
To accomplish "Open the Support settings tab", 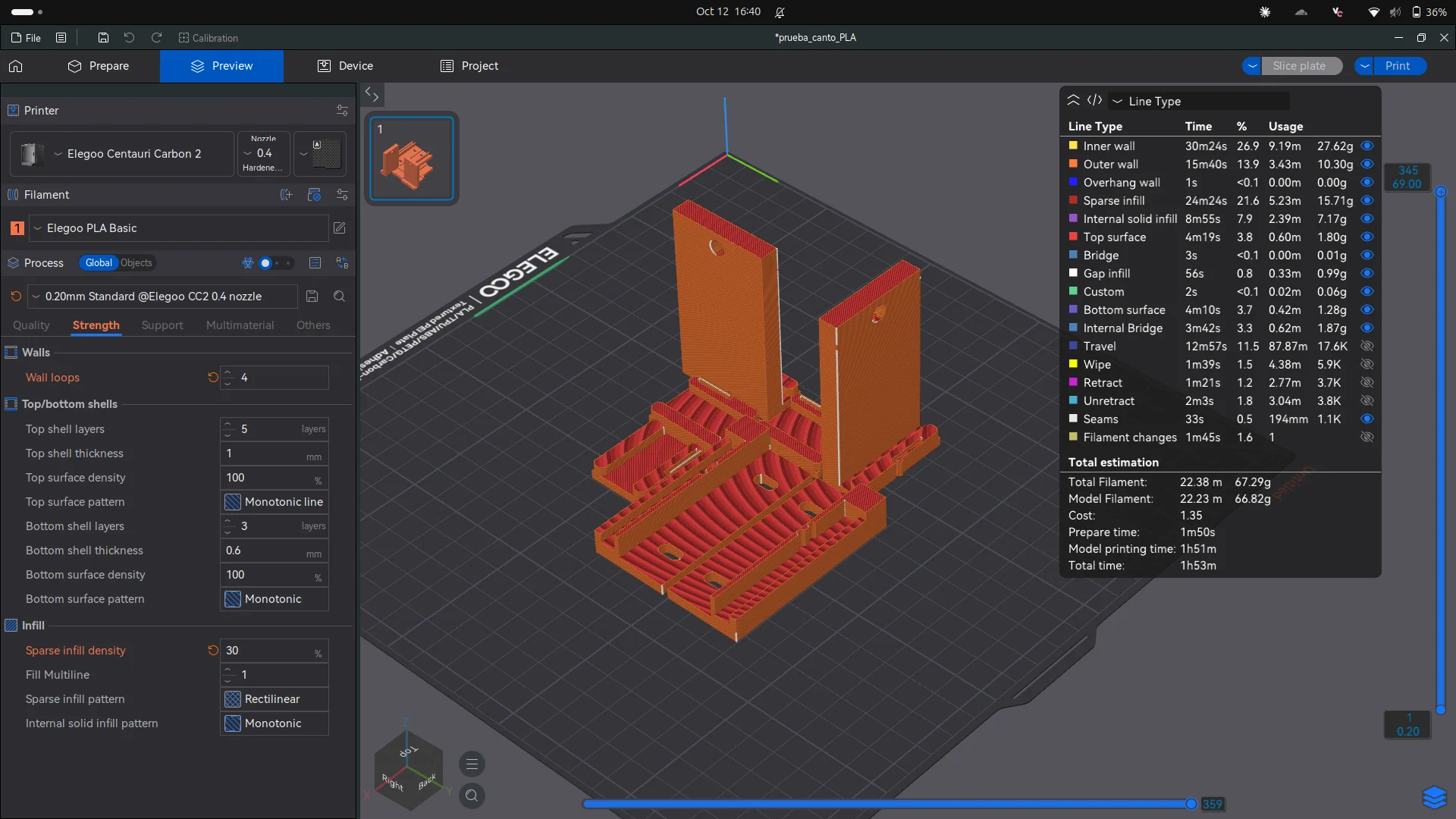I will pos(162,325).
